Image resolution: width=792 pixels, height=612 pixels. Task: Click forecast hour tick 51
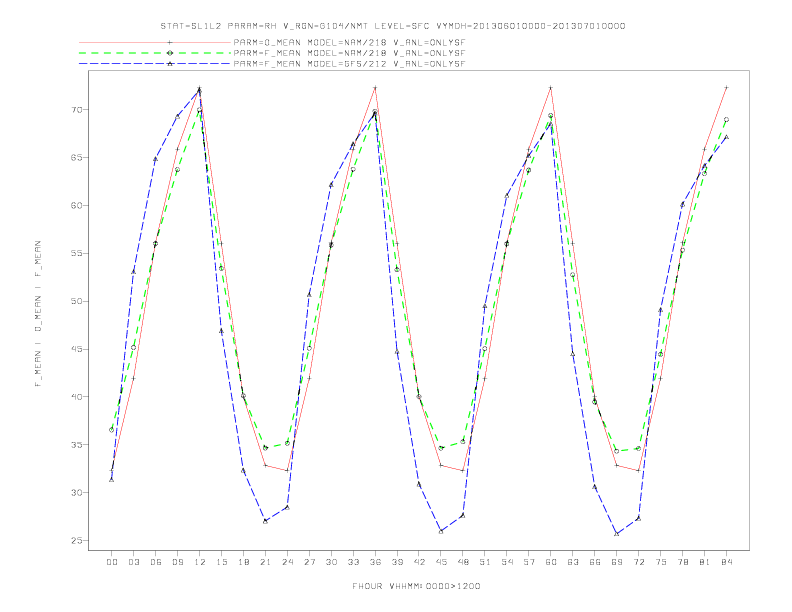click(x=485, y=562)
